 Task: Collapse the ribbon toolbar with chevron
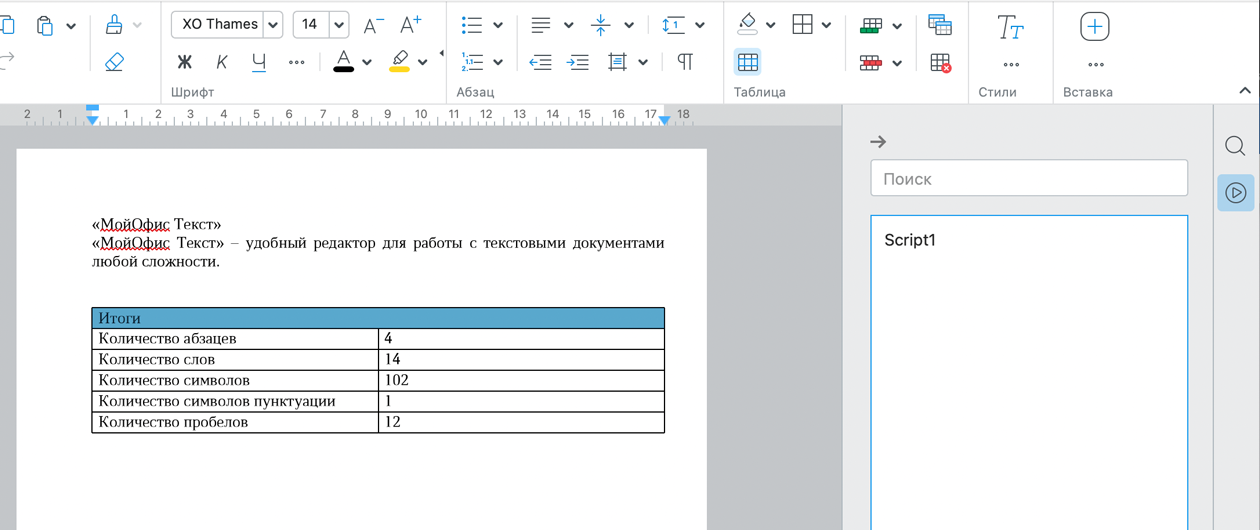point(1245,91)
